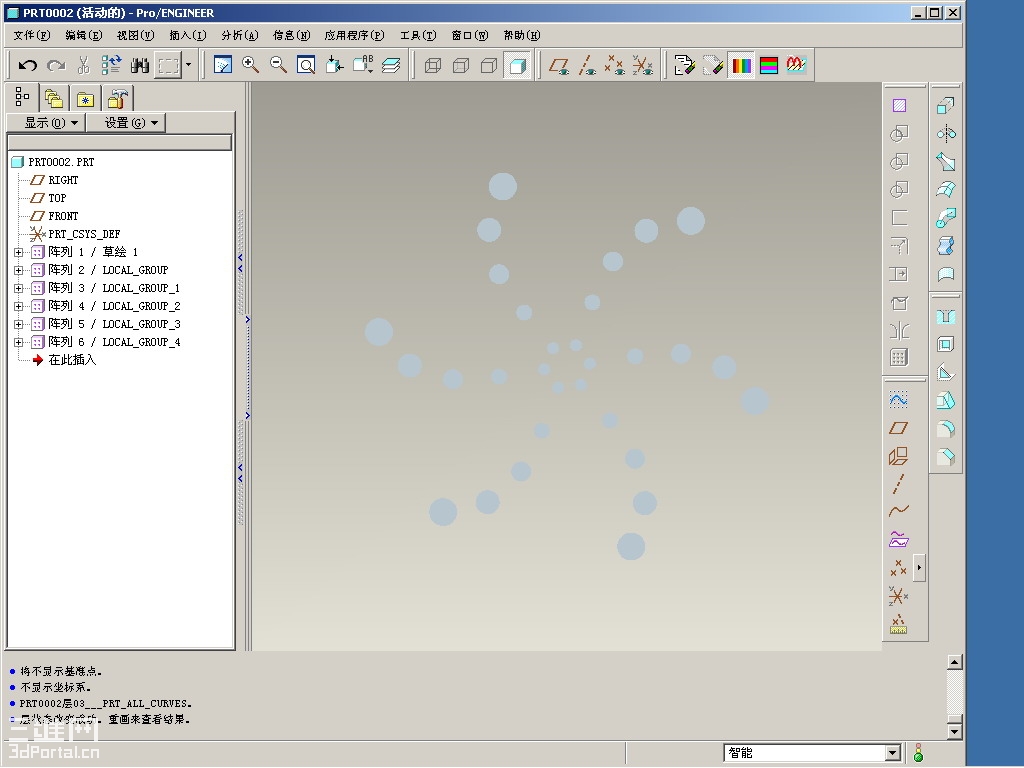Select PRT_CSYS_DEF in model tree
The width and height of the screenshot is (1024, 768).
tap(76, 234)
